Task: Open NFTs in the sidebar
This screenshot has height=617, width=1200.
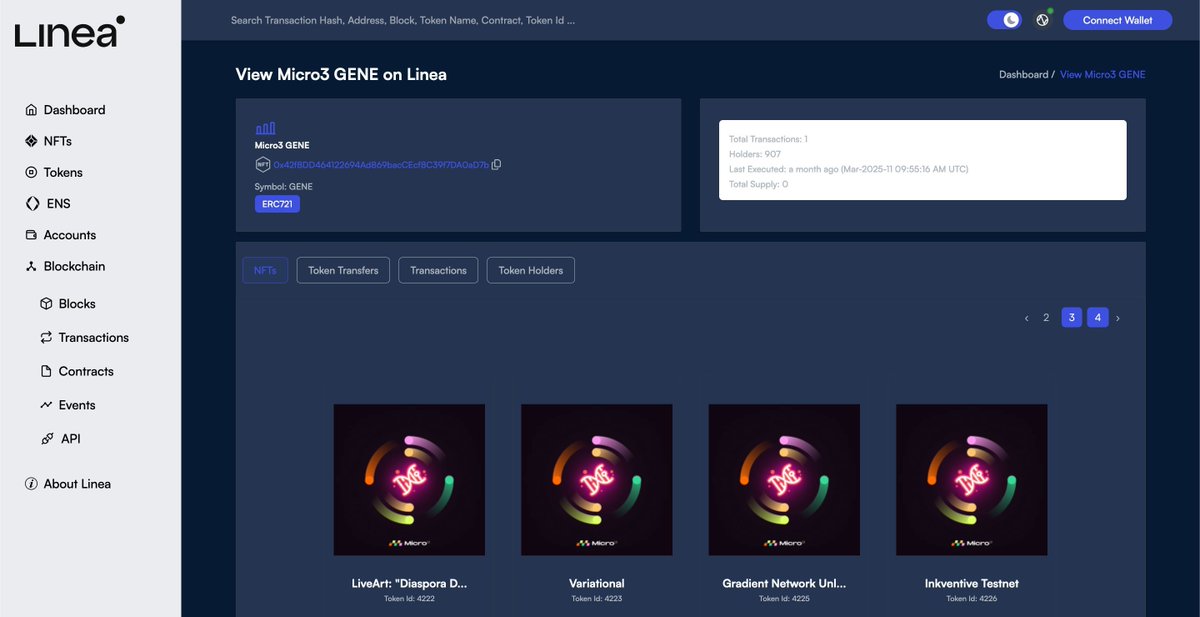Action: 58,141
